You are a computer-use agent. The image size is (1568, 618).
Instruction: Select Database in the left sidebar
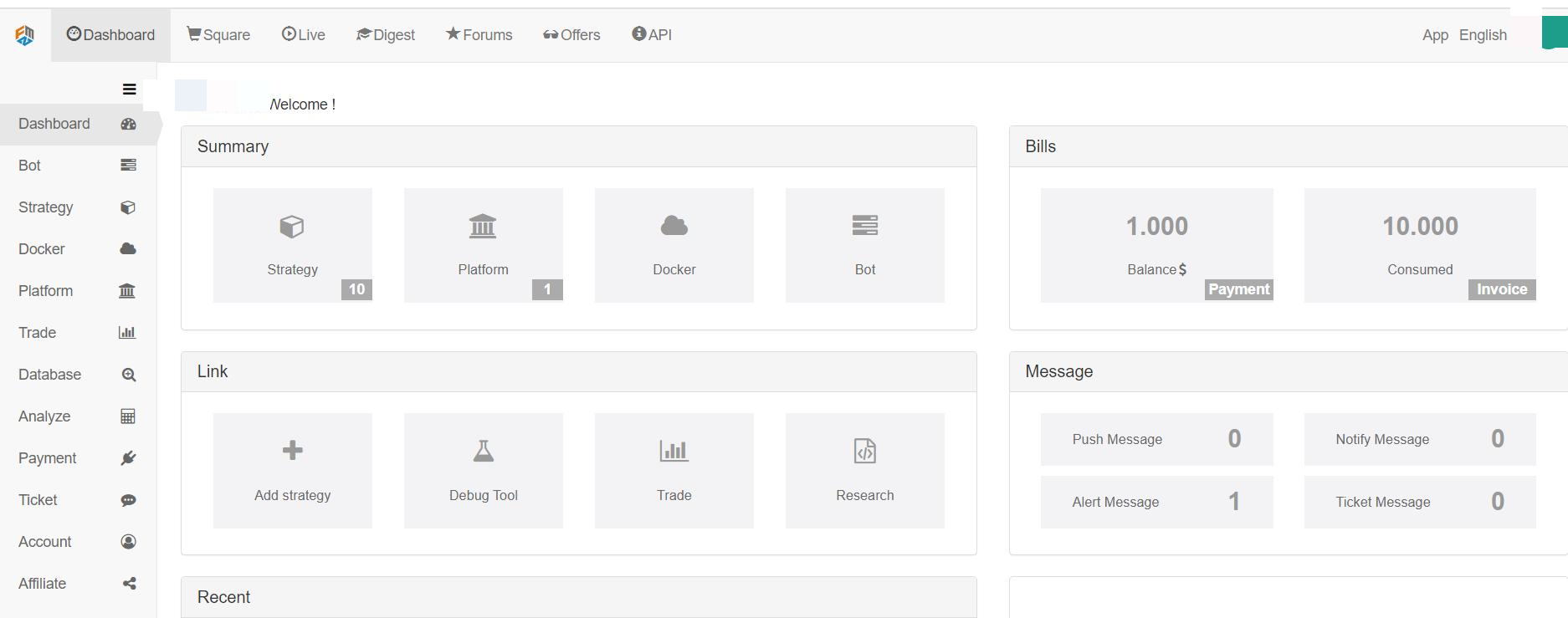tap(79, 375)
